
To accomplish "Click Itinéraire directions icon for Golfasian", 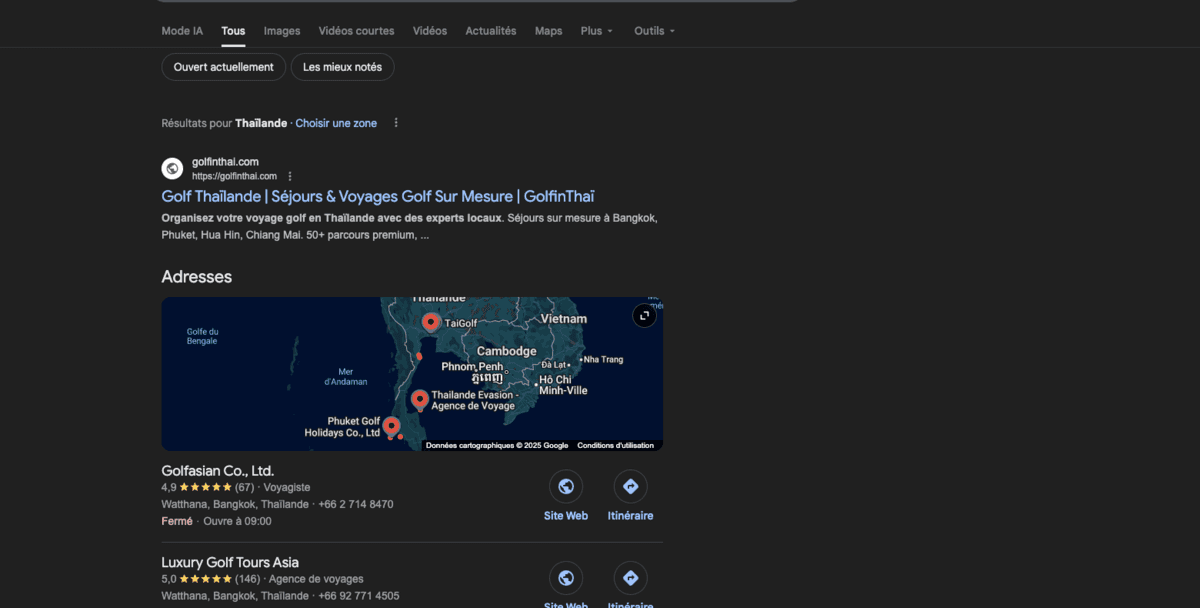I will pyautogui.click(x=630, y=487).
